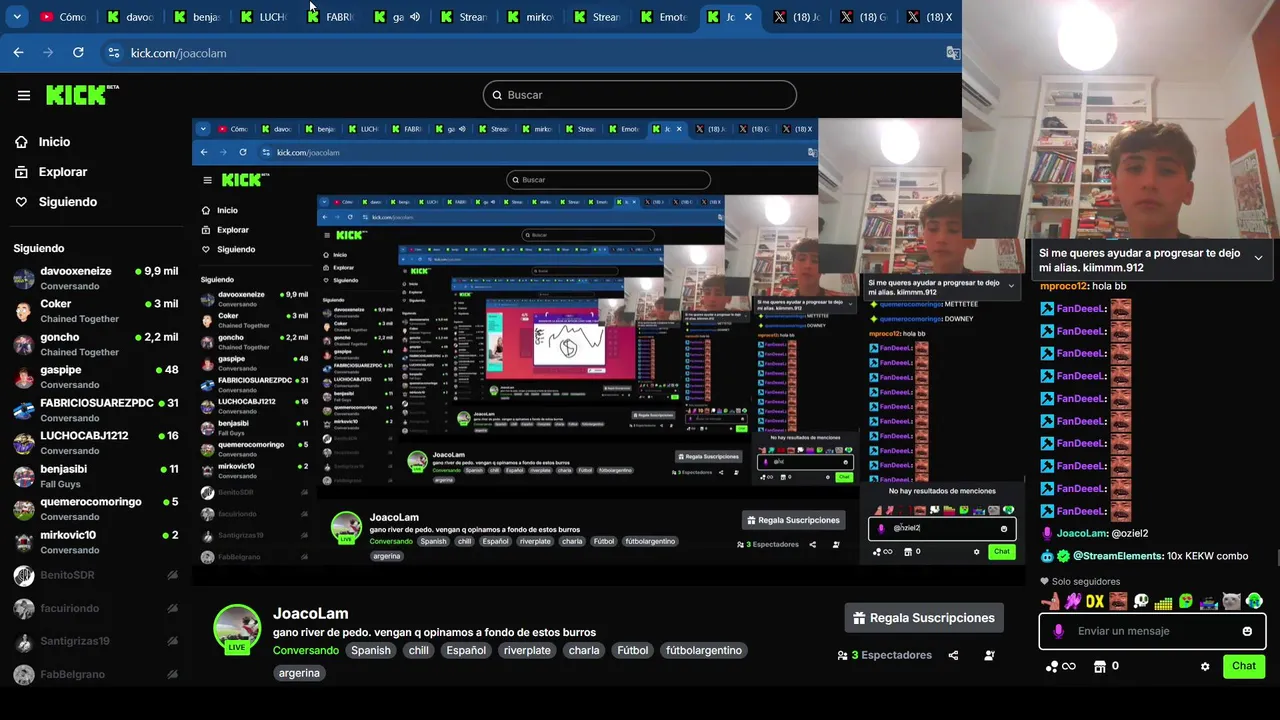Select the fútbolargentino tag

(x=704, y=650)
